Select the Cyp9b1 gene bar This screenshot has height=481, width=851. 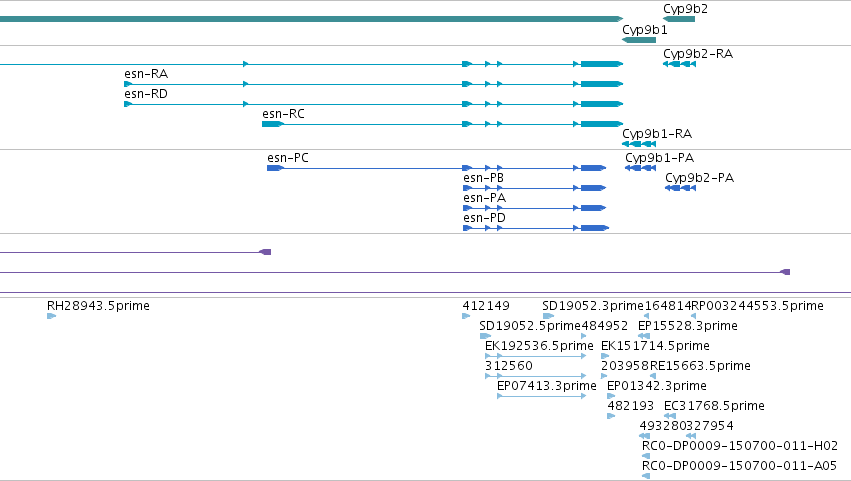[639, 40]
